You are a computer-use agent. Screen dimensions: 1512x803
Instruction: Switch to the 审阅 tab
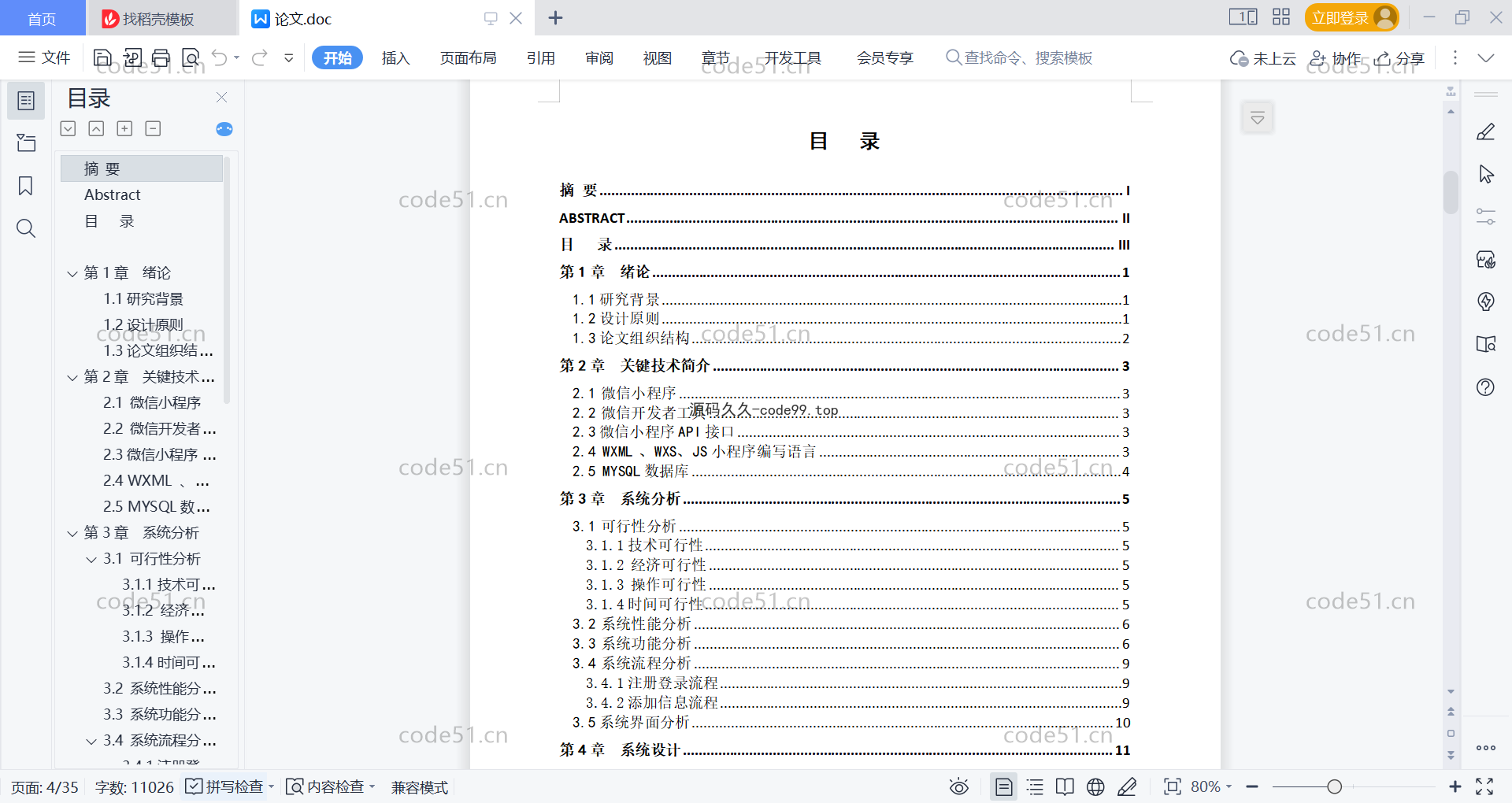599,57
